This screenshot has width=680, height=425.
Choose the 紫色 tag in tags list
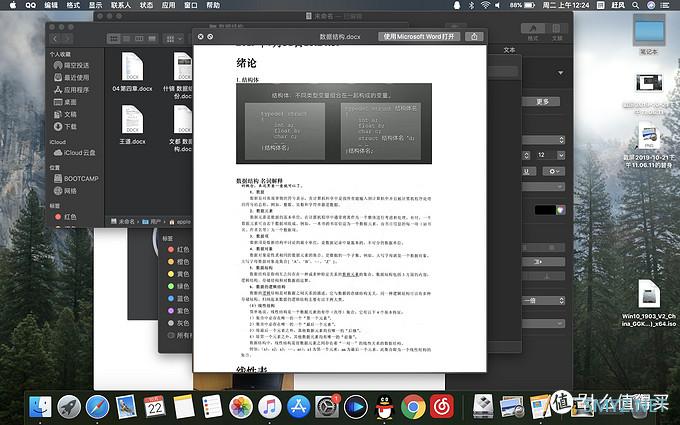coord(179,311)
